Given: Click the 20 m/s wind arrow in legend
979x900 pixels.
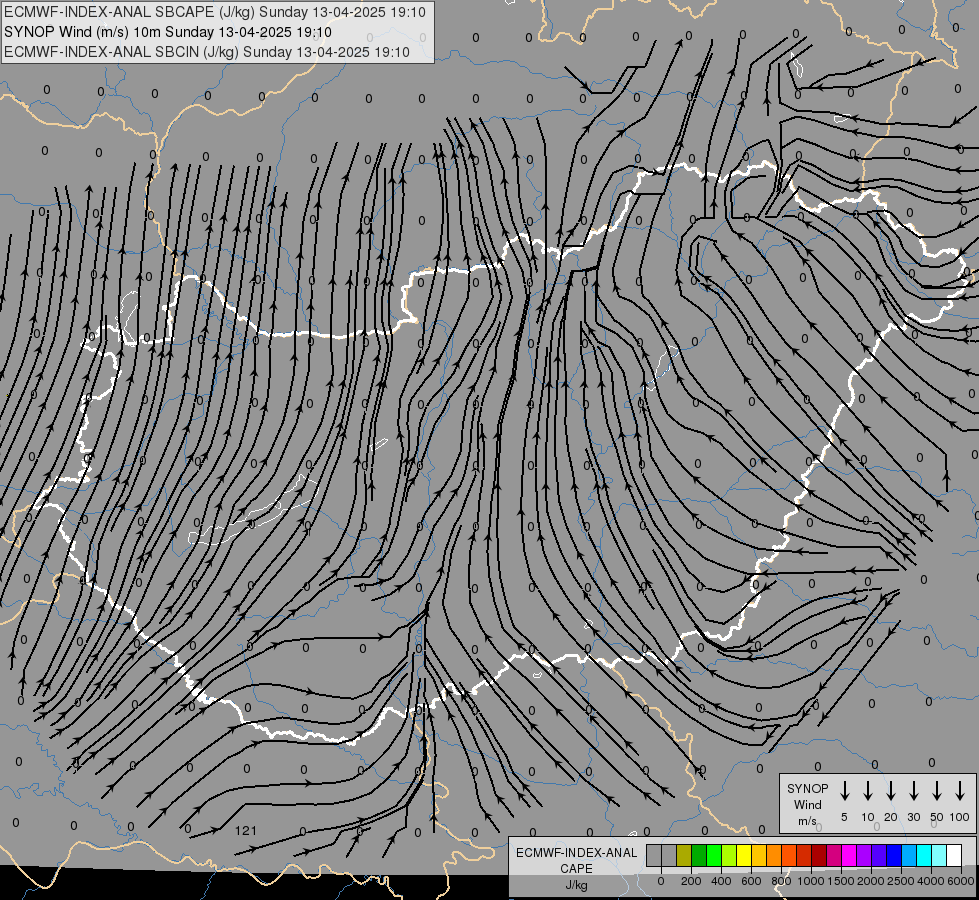Looking at the screenshot, I should 891,790.
